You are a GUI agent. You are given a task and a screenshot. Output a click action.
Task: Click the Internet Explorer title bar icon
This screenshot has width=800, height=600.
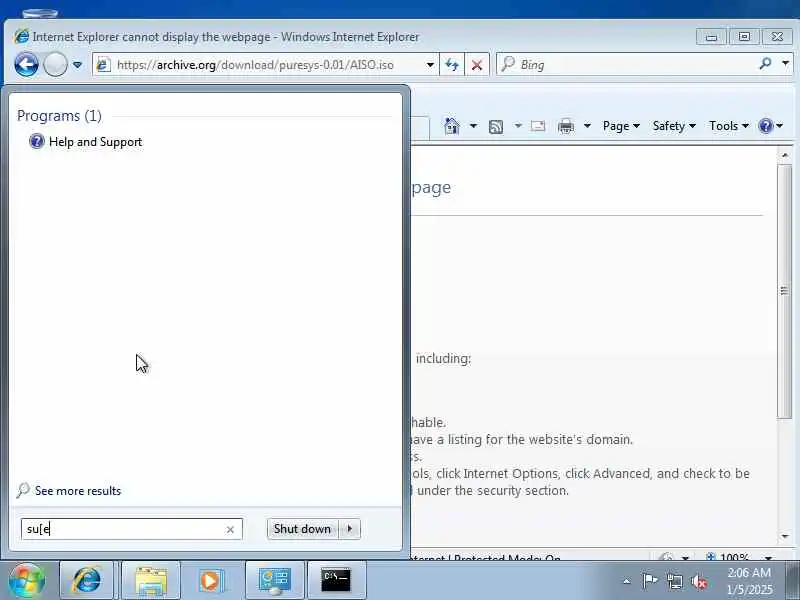[x=21, y=36]
